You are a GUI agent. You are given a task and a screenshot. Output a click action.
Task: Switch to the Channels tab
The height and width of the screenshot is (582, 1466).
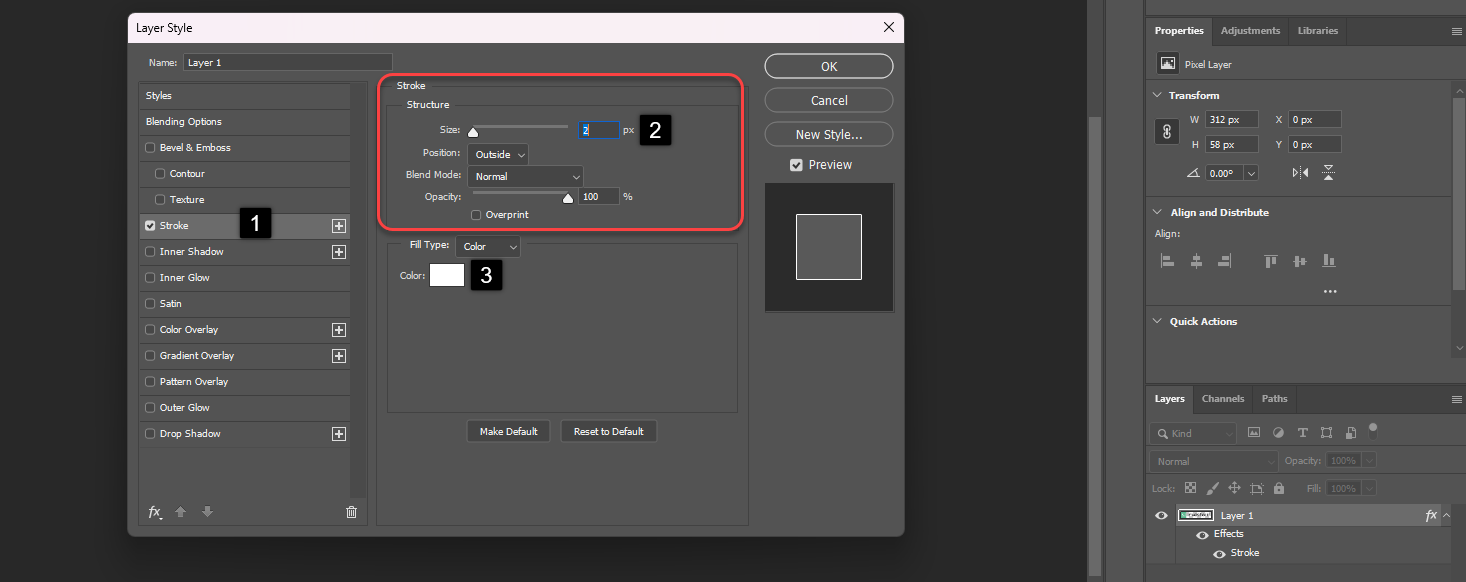tap(1222, 399)
